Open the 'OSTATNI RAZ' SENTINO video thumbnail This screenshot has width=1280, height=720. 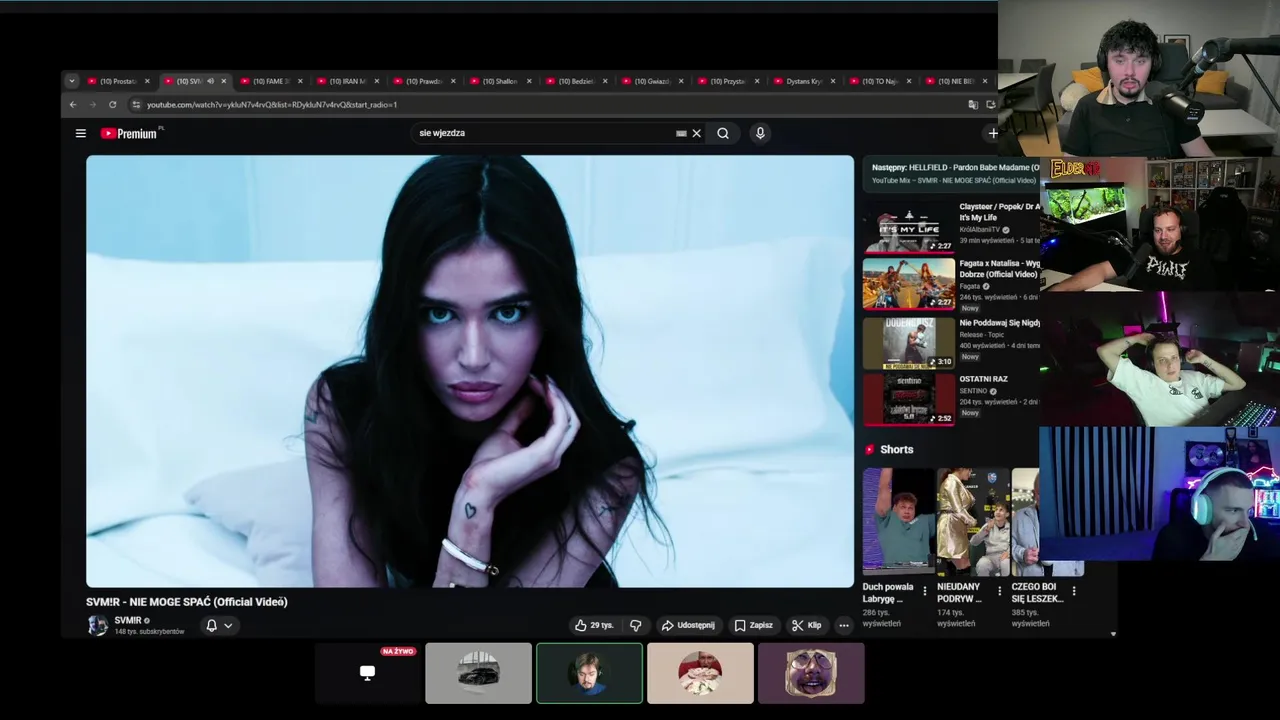tap(909, 399)
